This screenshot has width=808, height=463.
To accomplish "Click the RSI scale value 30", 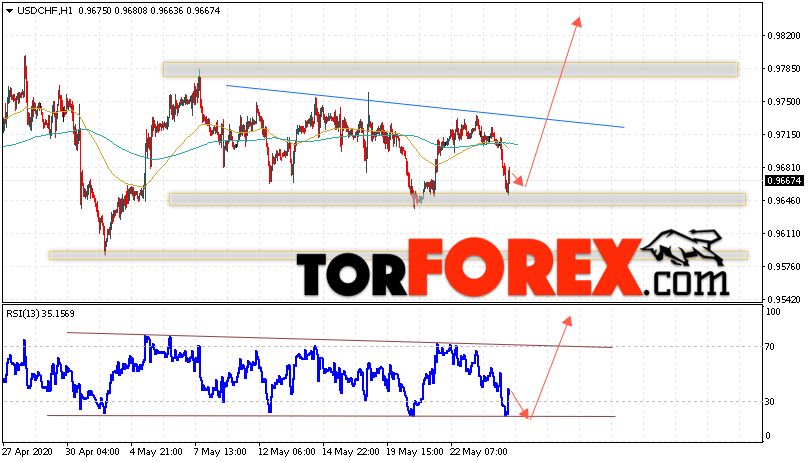I will pos(770,402).
